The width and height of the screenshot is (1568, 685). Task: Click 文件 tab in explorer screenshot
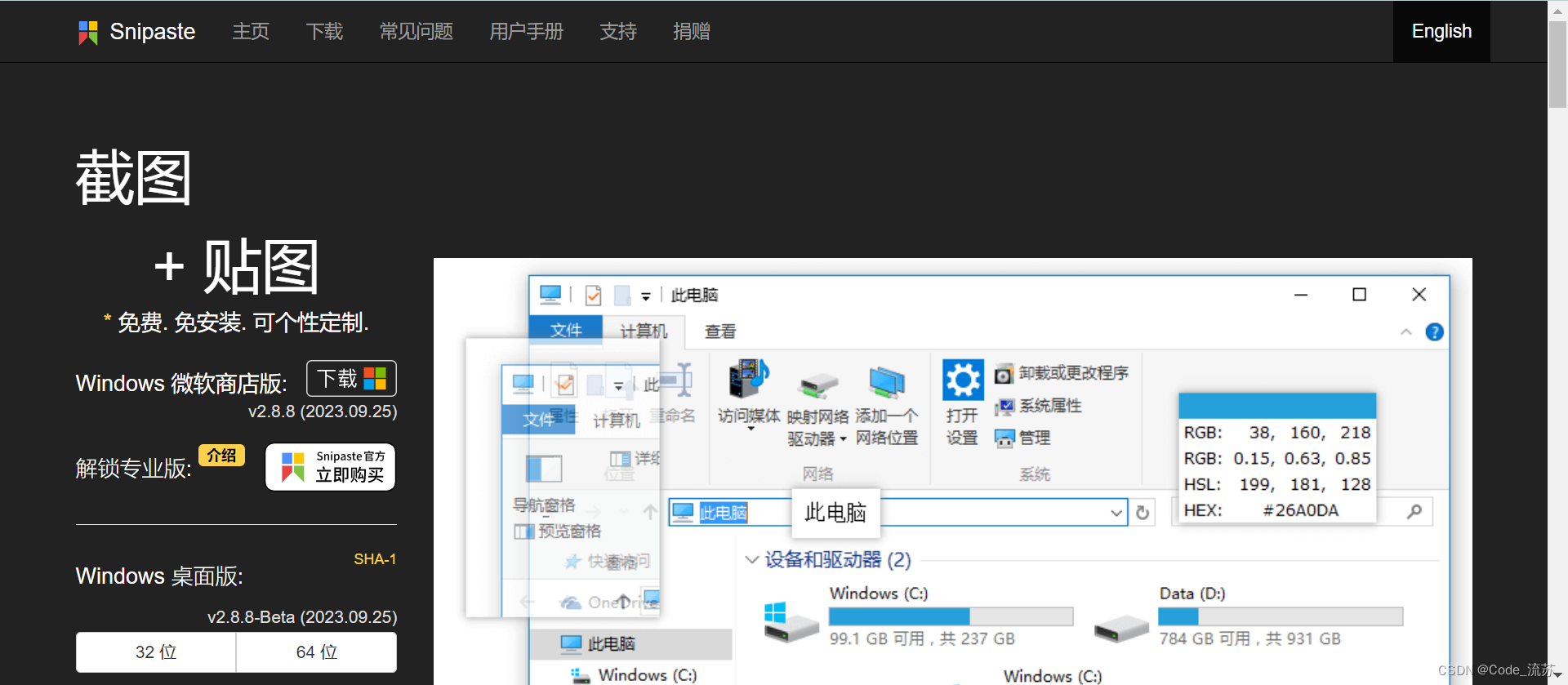(x=566, y=330)
